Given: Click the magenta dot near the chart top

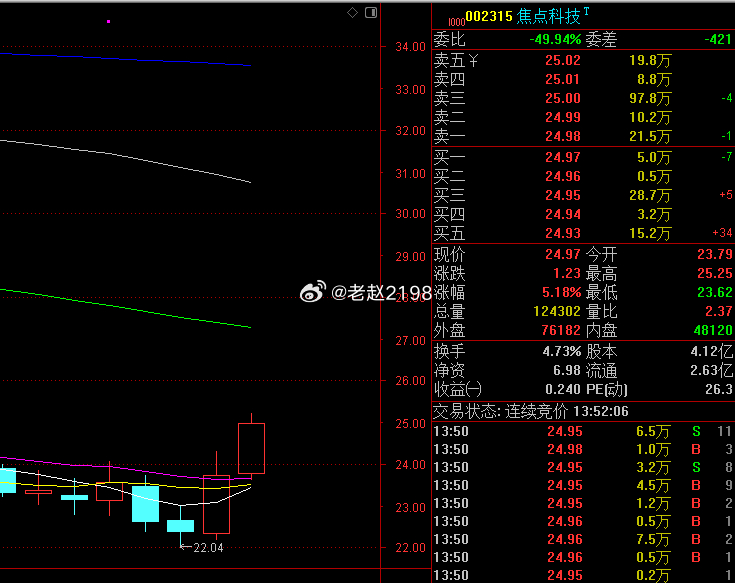Looking at the screenshot, I should (108, 22).
